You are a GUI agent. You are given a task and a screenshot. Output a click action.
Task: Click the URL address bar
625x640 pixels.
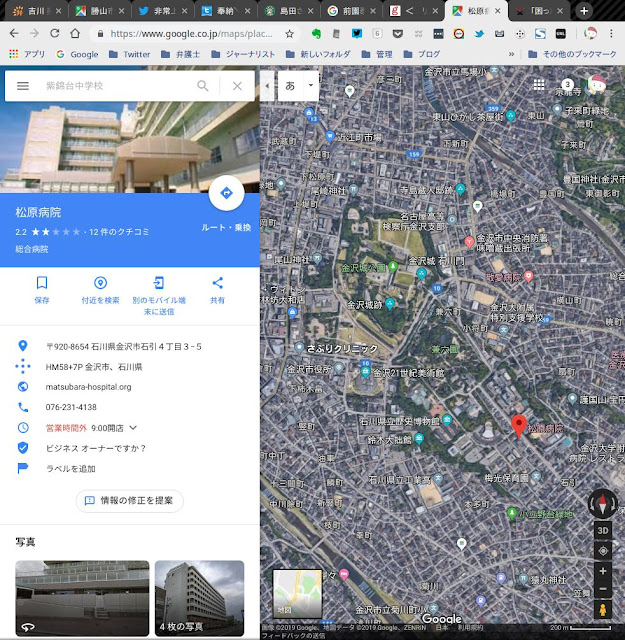[192, 34]
